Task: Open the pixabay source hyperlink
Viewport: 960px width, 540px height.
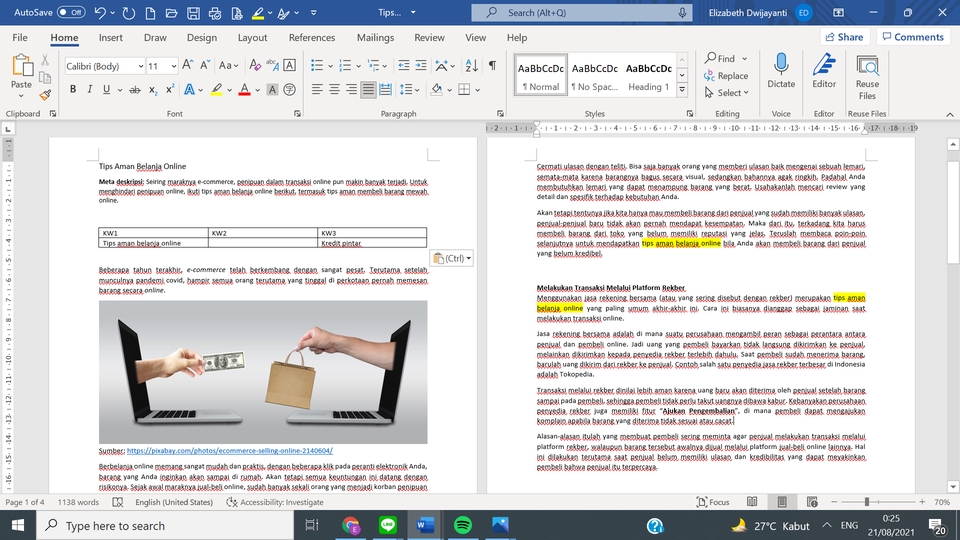Action: coord(230,451)
